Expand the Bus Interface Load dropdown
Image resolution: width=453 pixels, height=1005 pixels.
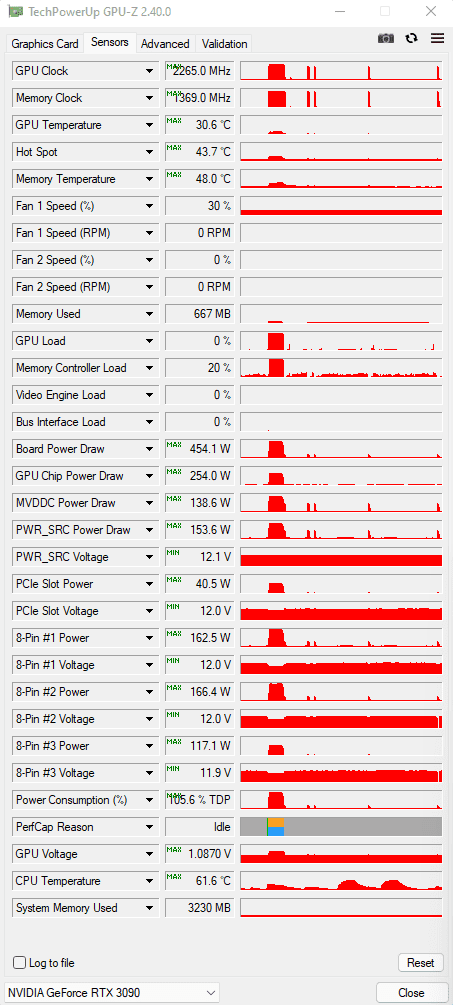tap(149, 422)
